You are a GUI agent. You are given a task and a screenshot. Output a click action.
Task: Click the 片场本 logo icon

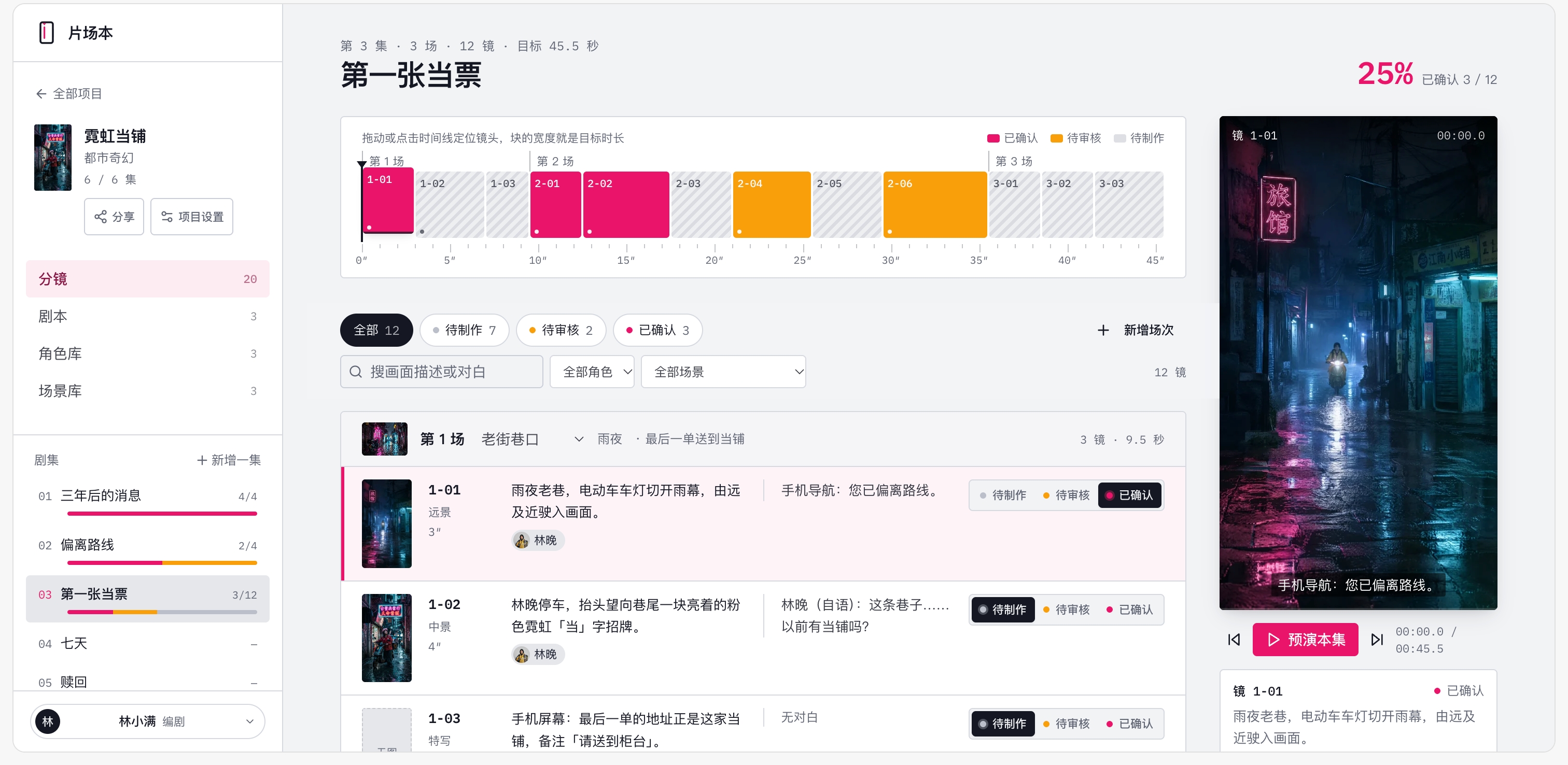click(46, 33)
